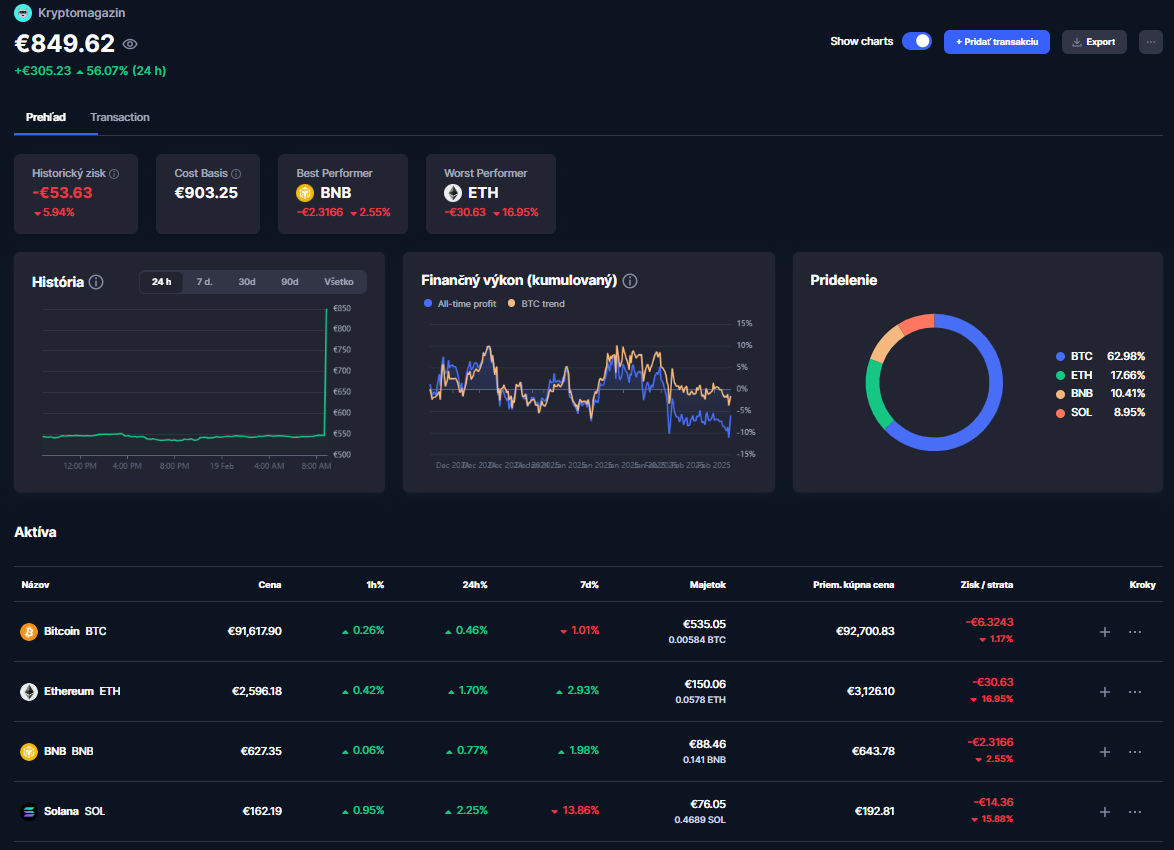The width and height of the screenshot is (1174, 850).
Task: Open the more options for Ethereum row
Action: pyautogui.click(x=1135, y=692)
